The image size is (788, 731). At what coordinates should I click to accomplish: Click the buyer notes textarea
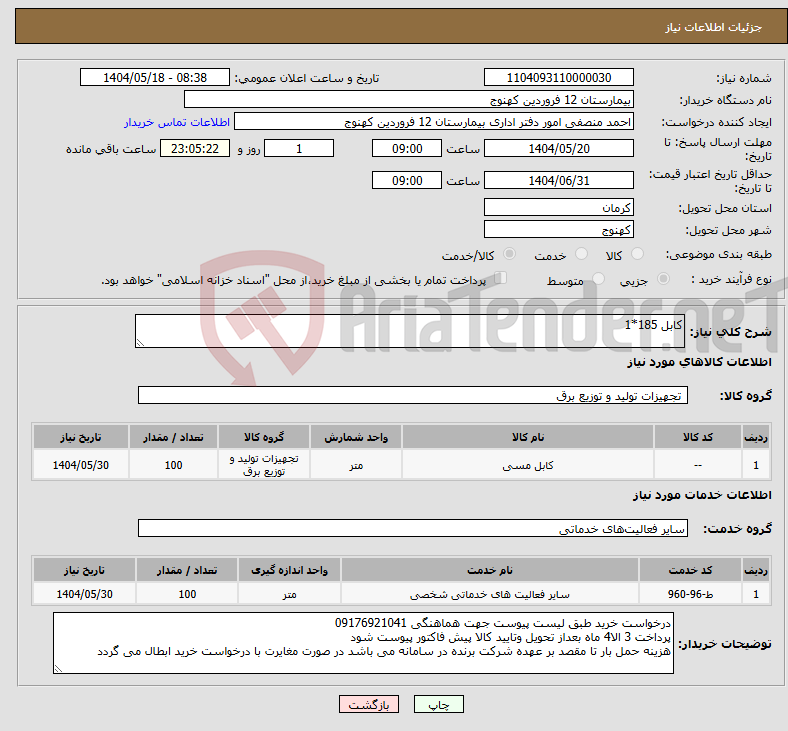click(363, 643)
